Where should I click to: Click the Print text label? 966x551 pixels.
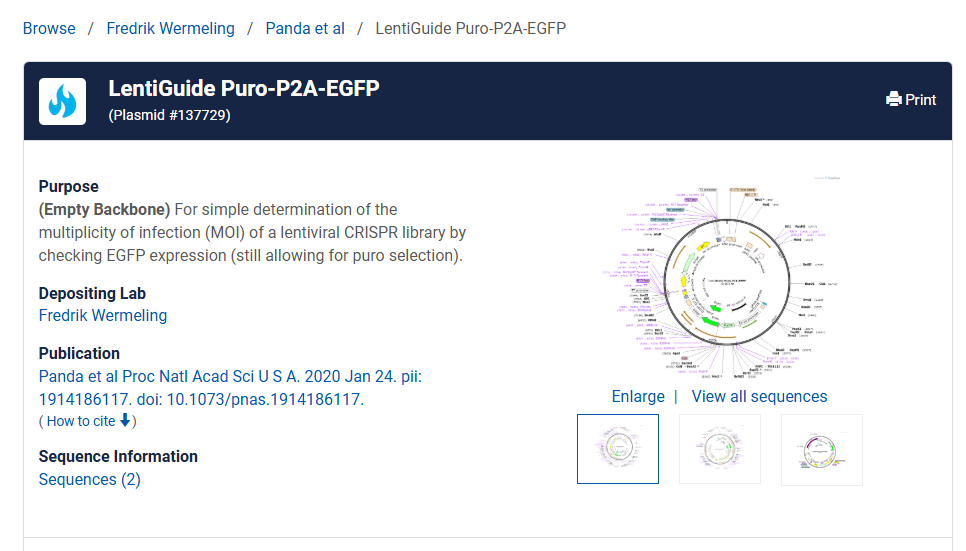(x=920, y=100)
